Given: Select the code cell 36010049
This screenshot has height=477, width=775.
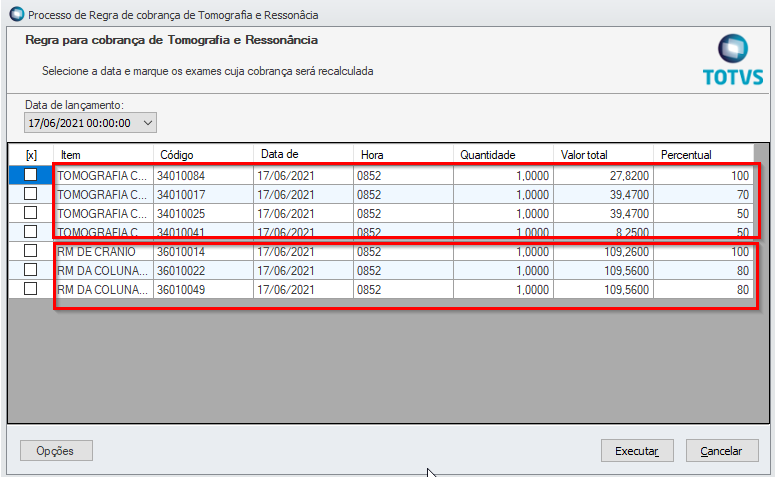Looking at the screenshot, I should pos(203,289).
